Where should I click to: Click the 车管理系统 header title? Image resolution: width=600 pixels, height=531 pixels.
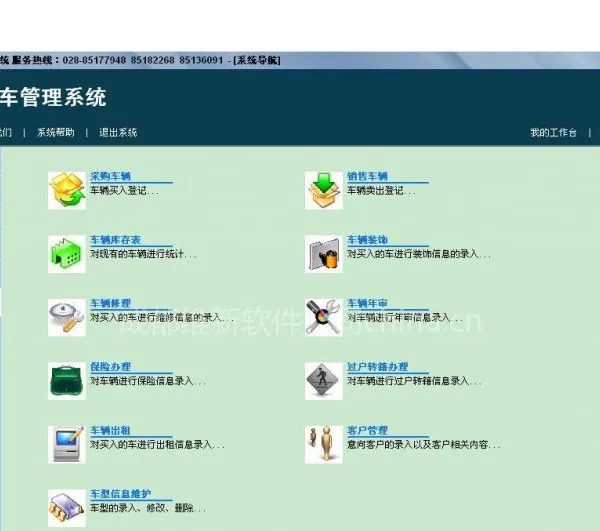click(x=53, y=97)
